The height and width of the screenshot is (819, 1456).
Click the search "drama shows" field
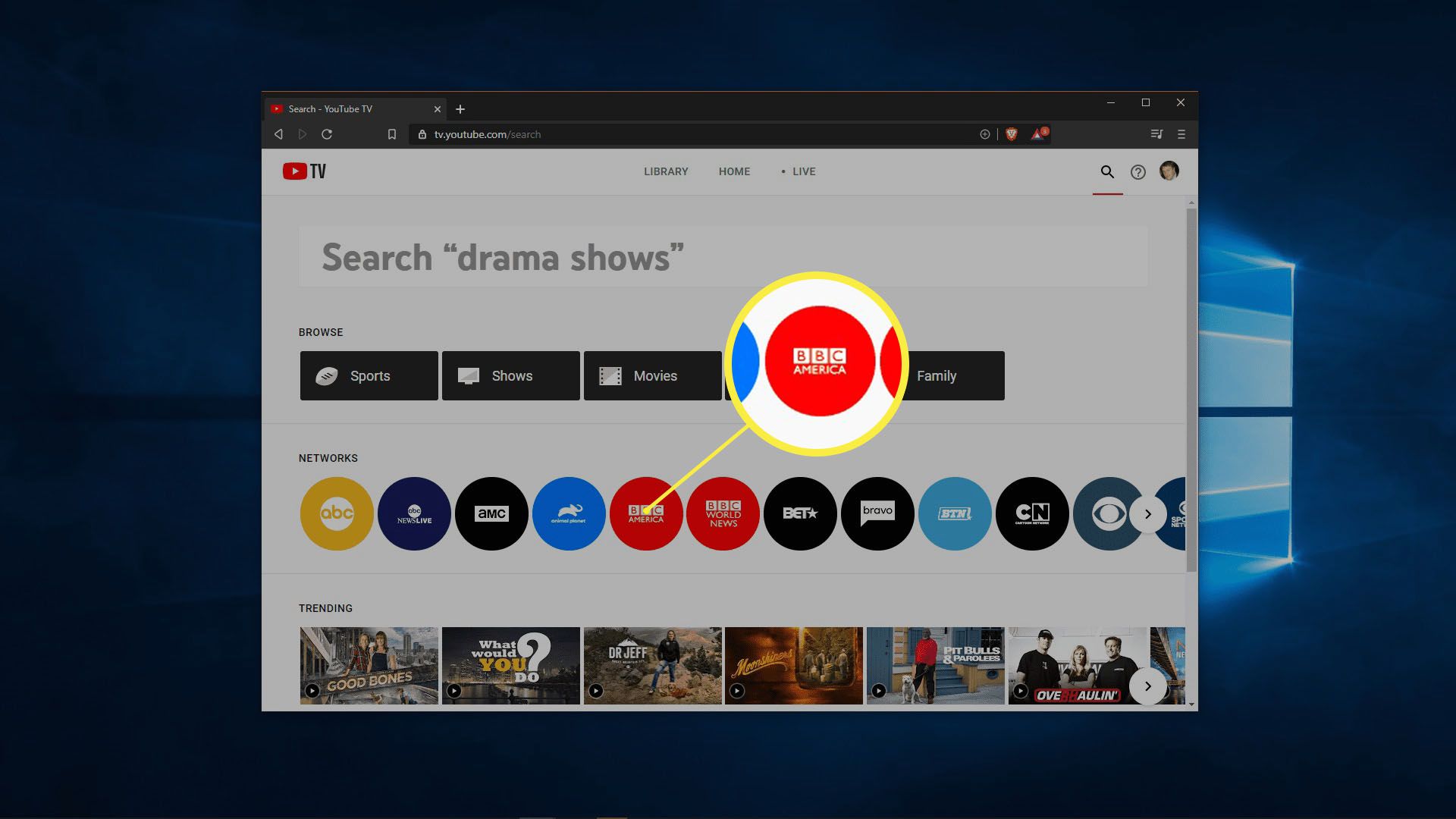(723, 257)
